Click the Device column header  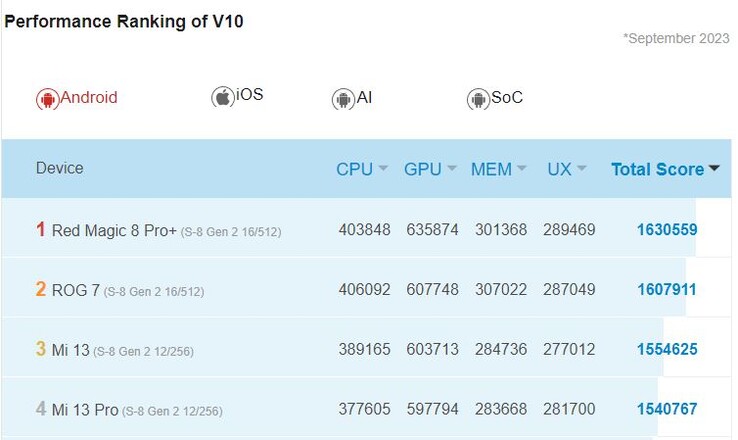click(60, 168)
